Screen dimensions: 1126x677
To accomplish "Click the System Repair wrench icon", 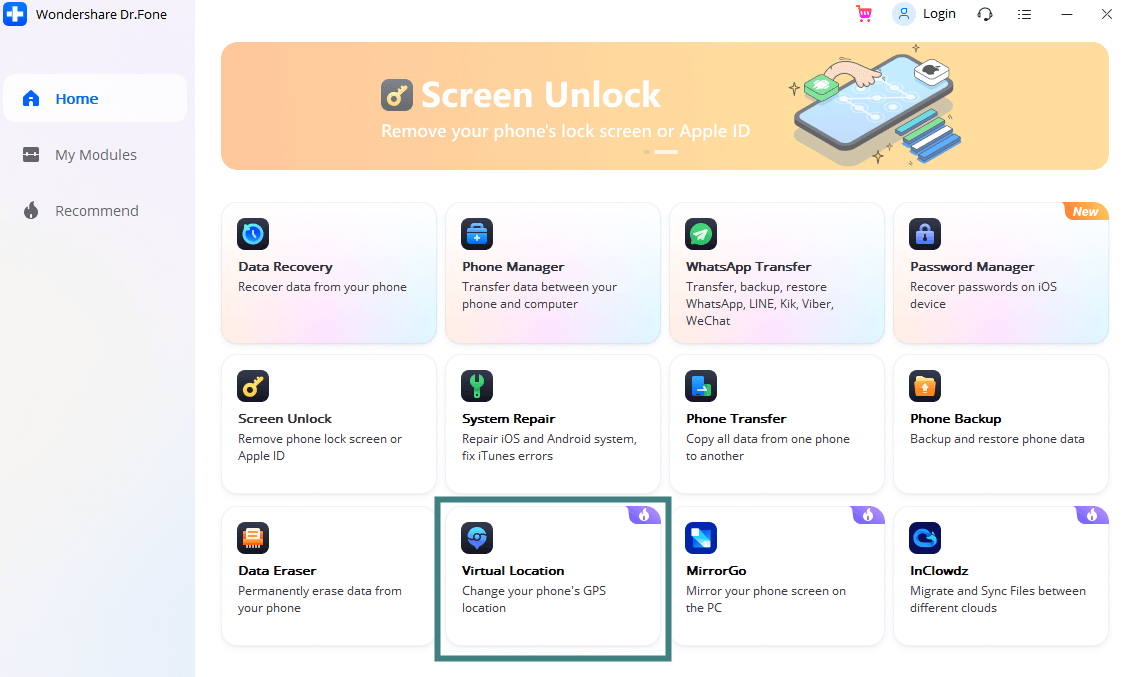I will click(477, 386).
